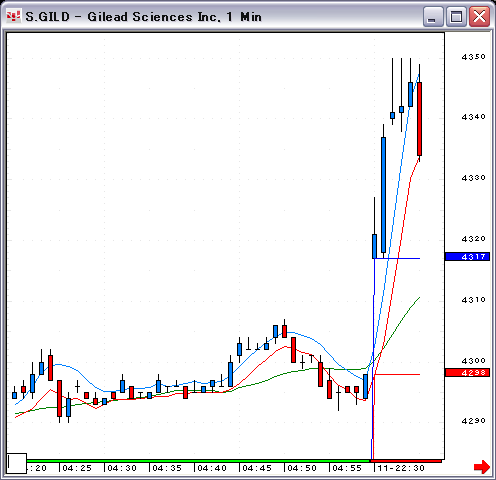
Task: Click the red session bar above 11-22:30
Action: coord(406,461)
